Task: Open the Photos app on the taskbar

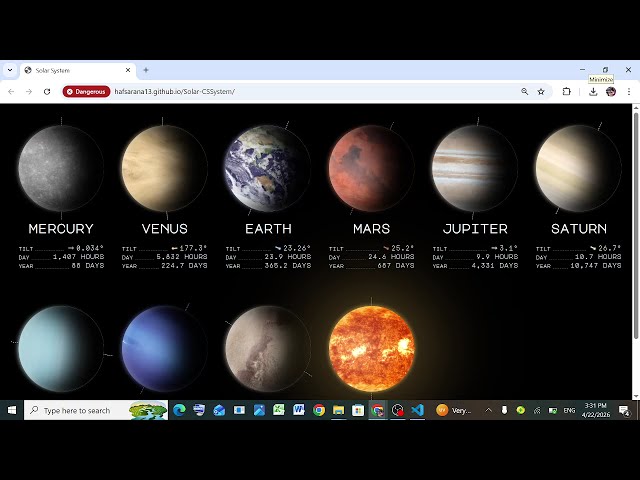Action: (259, 410)
